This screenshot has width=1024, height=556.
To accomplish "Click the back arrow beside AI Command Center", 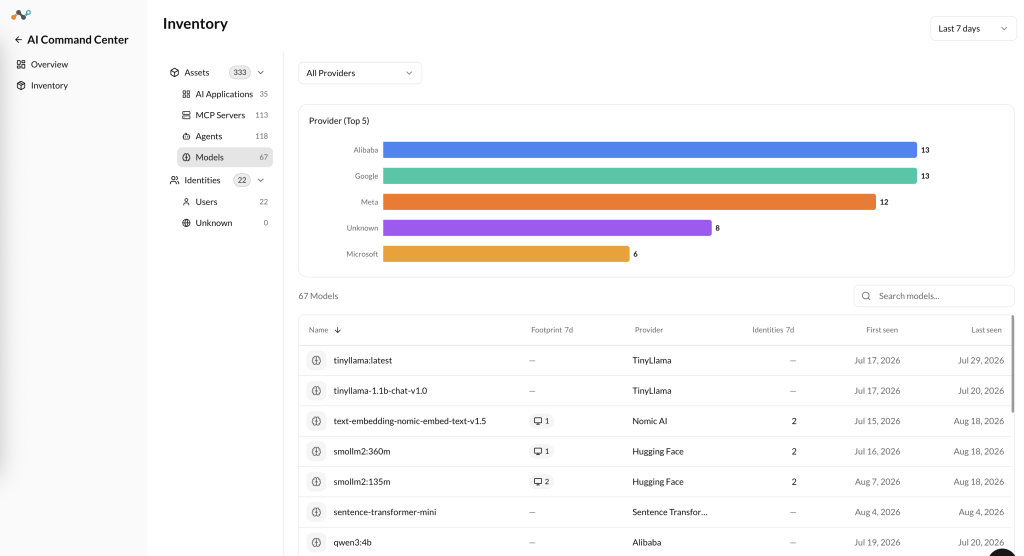I will click(x=18, y=40).
